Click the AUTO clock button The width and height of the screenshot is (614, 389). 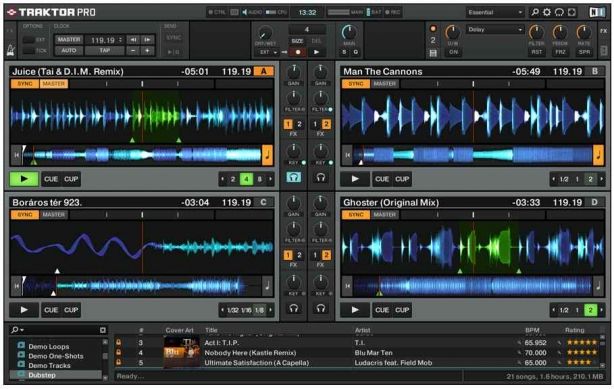(69, 51)
